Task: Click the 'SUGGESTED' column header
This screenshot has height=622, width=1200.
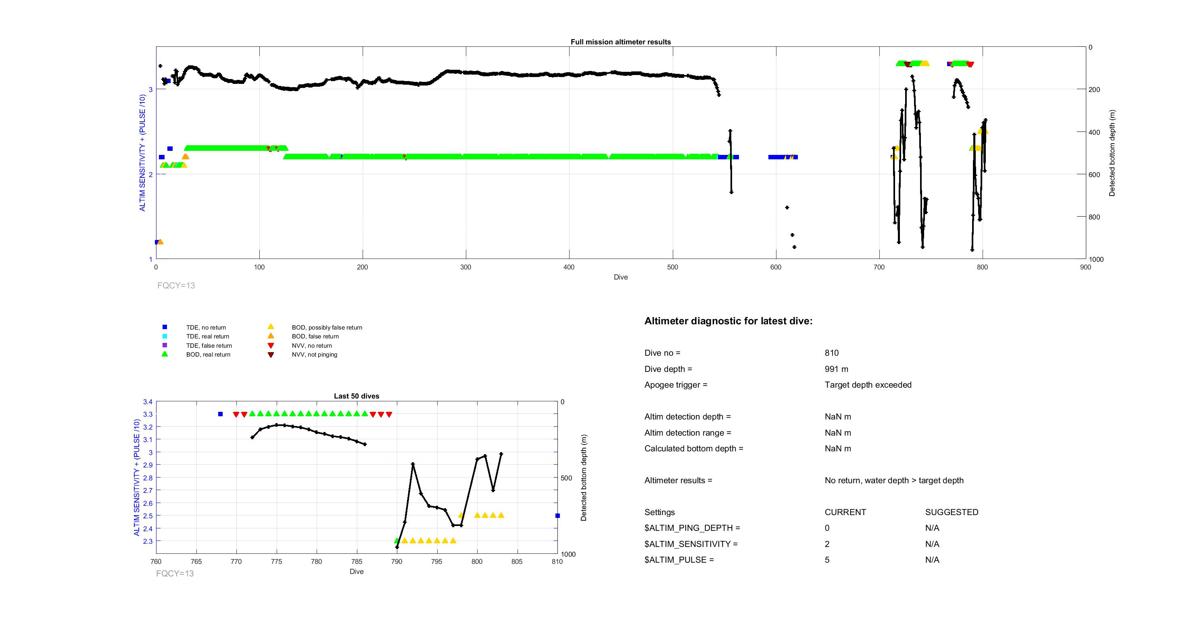Action: coord(952,512)
